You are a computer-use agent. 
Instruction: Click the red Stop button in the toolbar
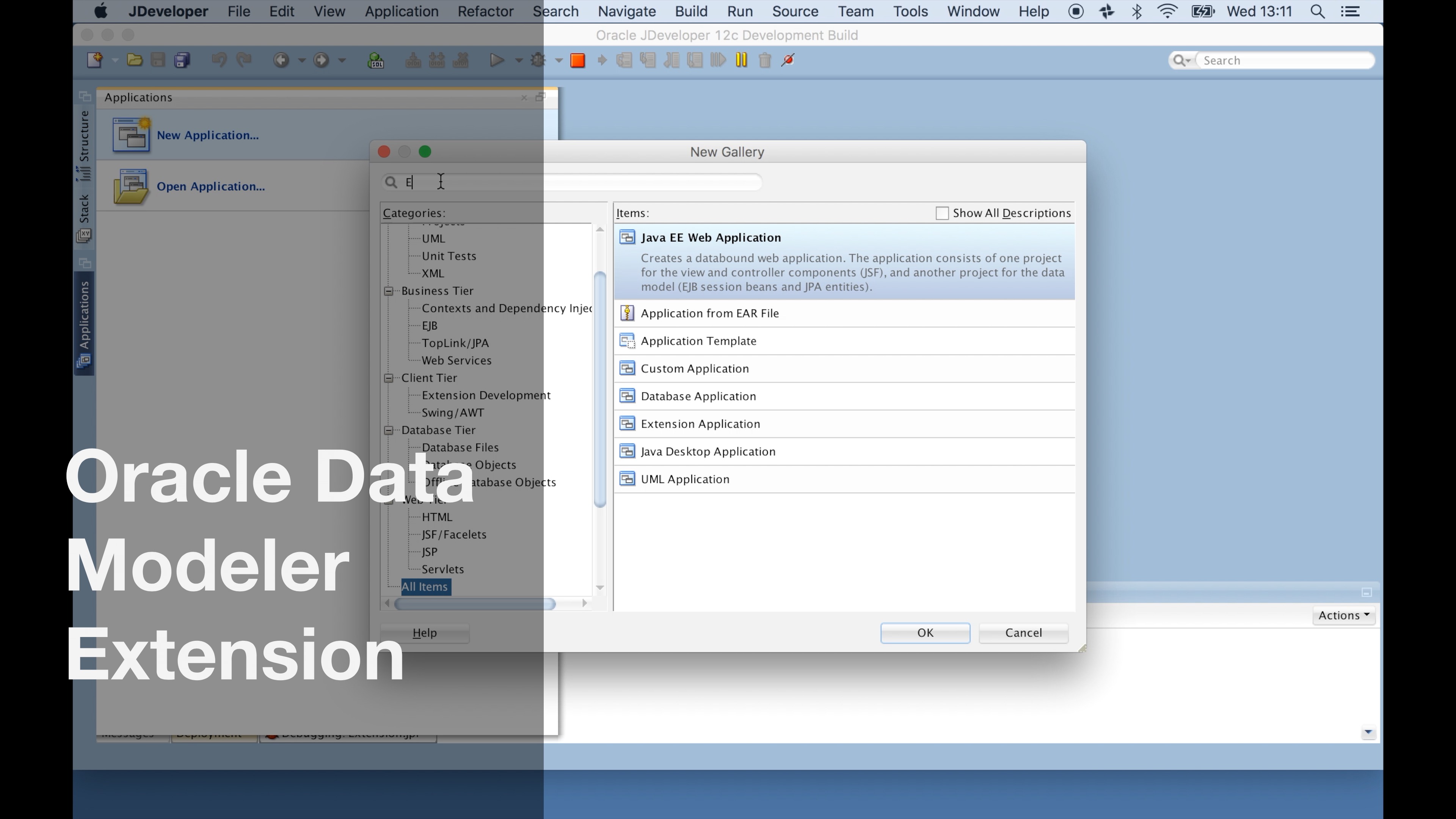[x=577, y=60]
